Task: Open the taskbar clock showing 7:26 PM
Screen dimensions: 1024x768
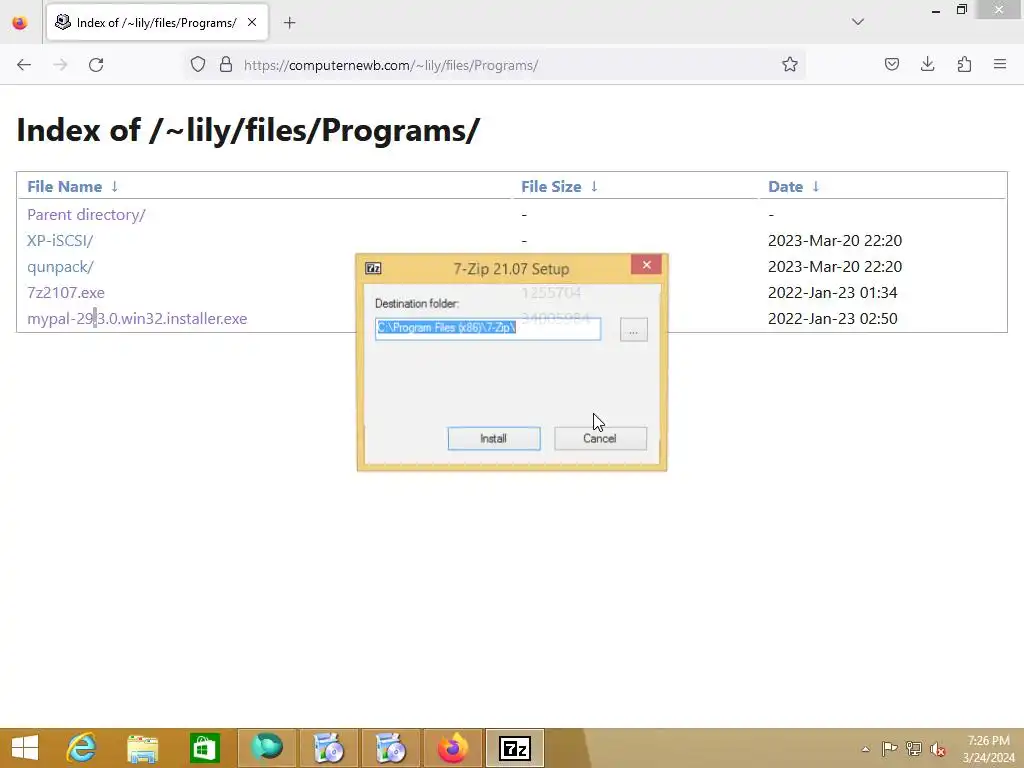Action: point(988,749)
